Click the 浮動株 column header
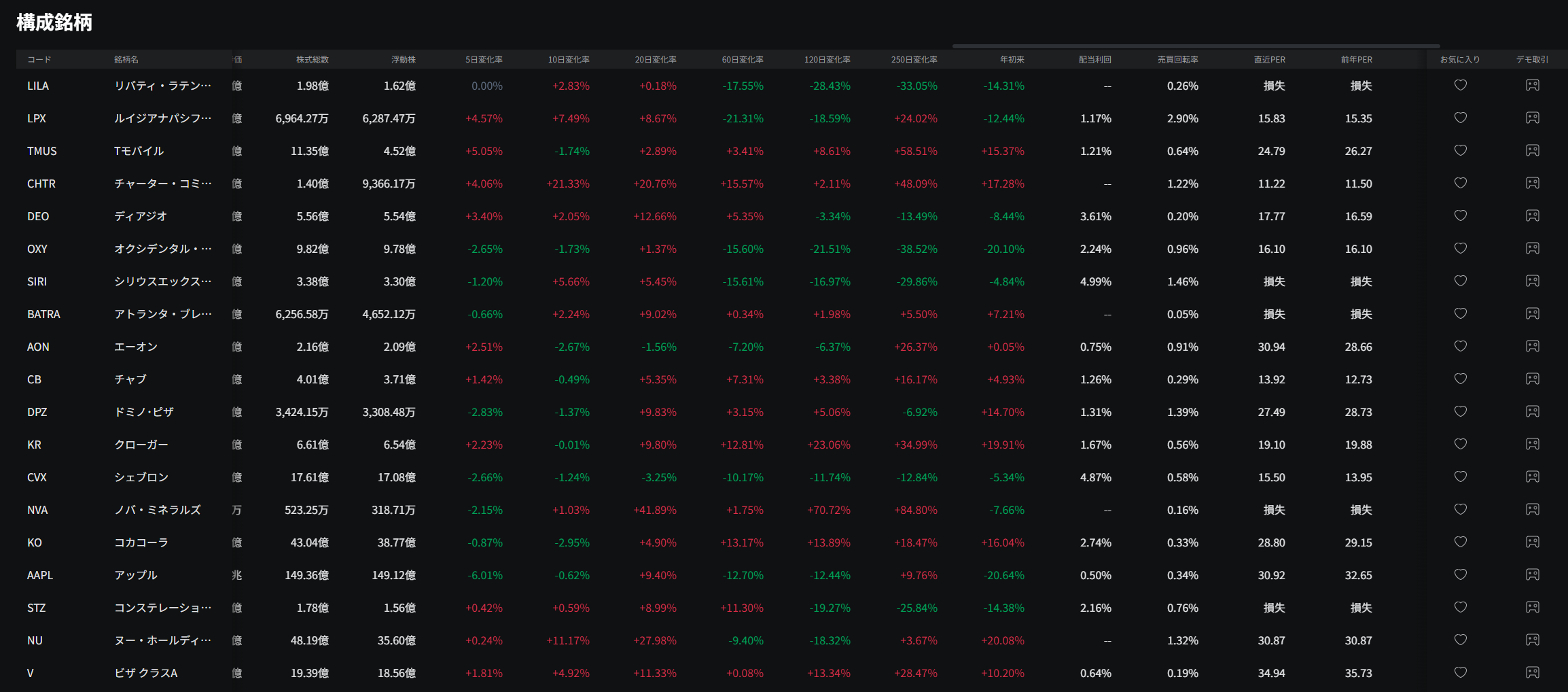 (x=404, y=60)
